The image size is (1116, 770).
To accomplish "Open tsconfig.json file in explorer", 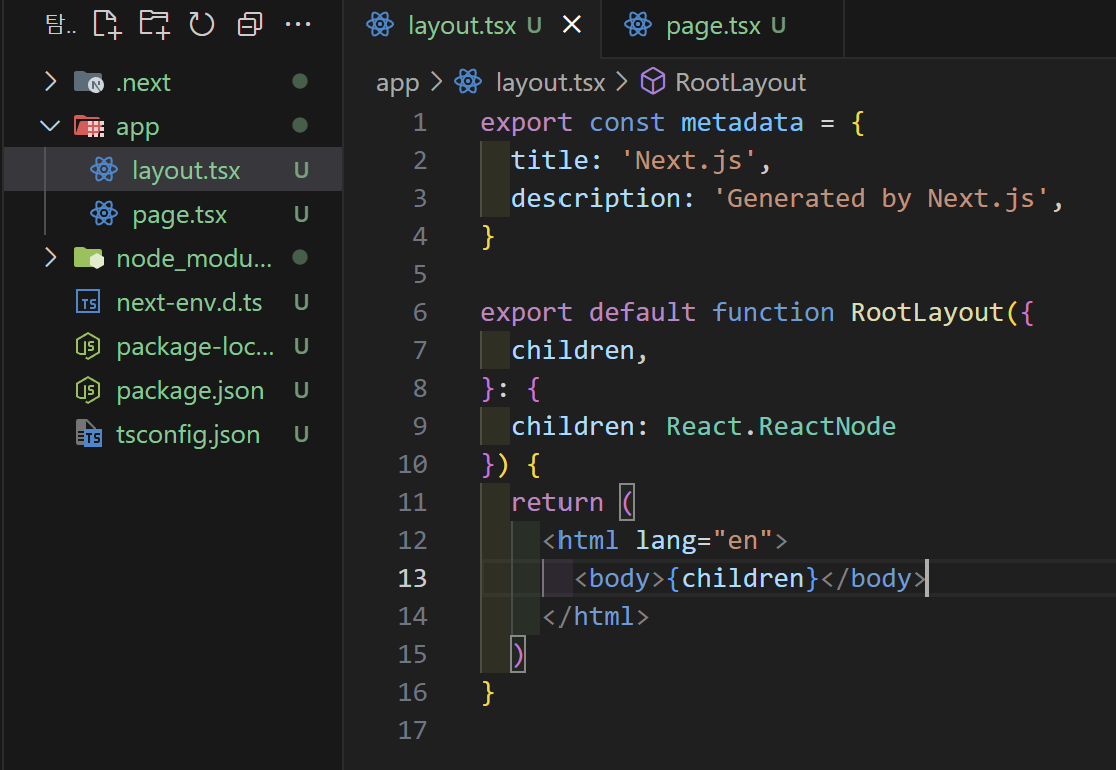I will tap(172, 435).
